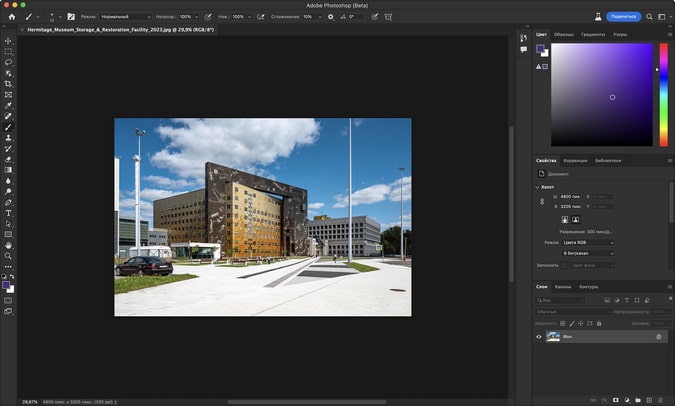675x406 pixels.
Task: Switch to the Узоры tab
Action: point(620,34)
